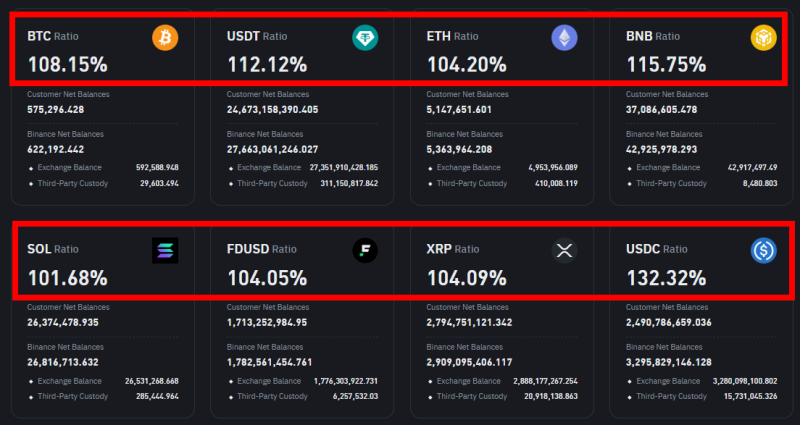The image size is (800, 425).
Task: Pick the exchange balance value 27,351,910,428.185
Action: click(x=344, y=167)
